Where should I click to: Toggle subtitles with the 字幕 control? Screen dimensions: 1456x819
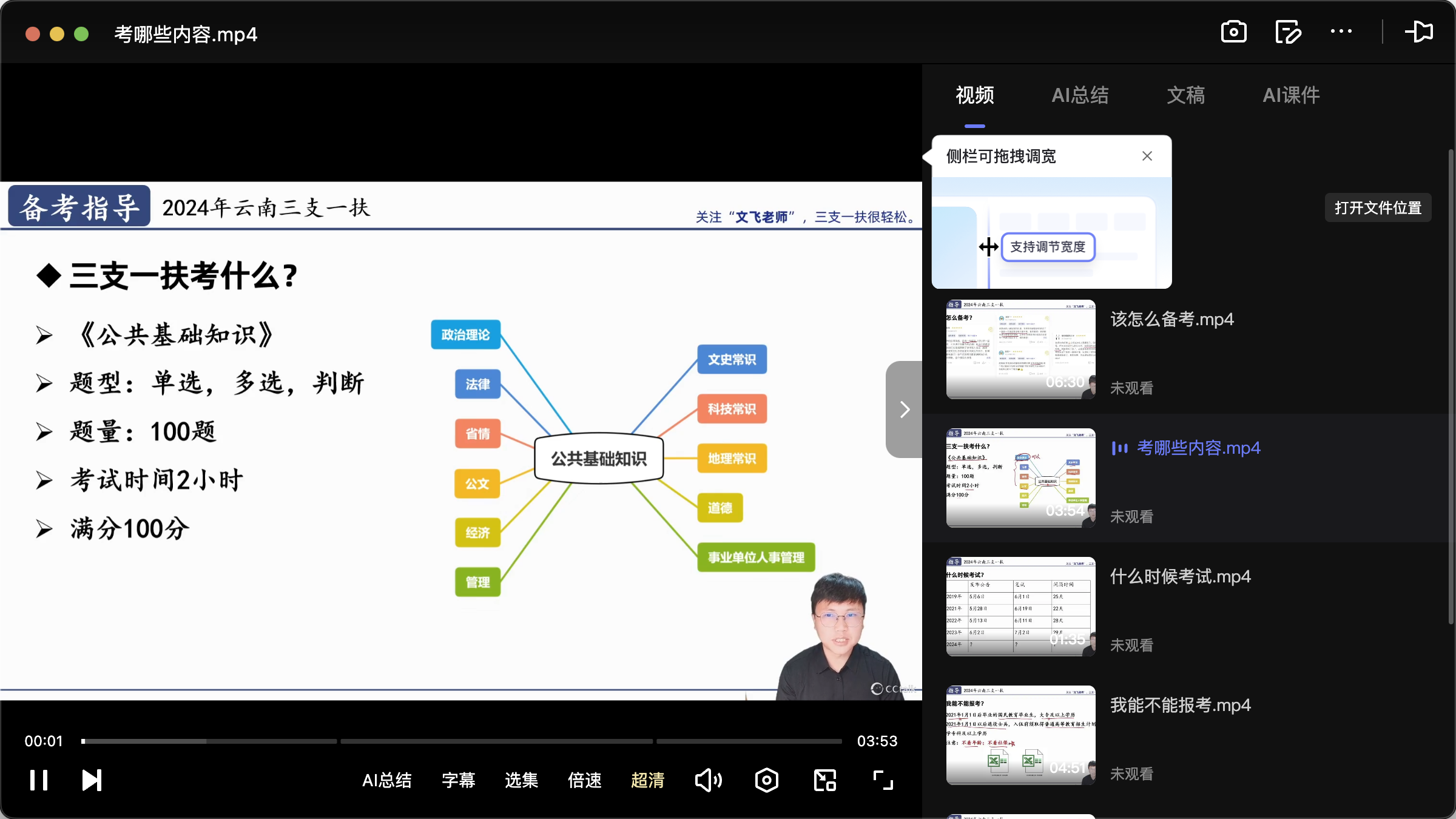coord(459,780)
